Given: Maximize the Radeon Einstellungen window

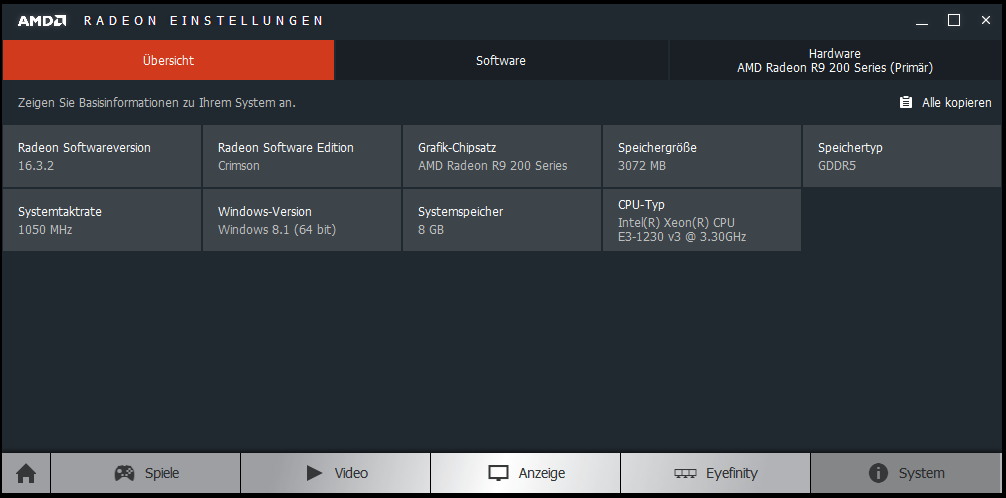Looking at the screenshot, I should 954,21.
